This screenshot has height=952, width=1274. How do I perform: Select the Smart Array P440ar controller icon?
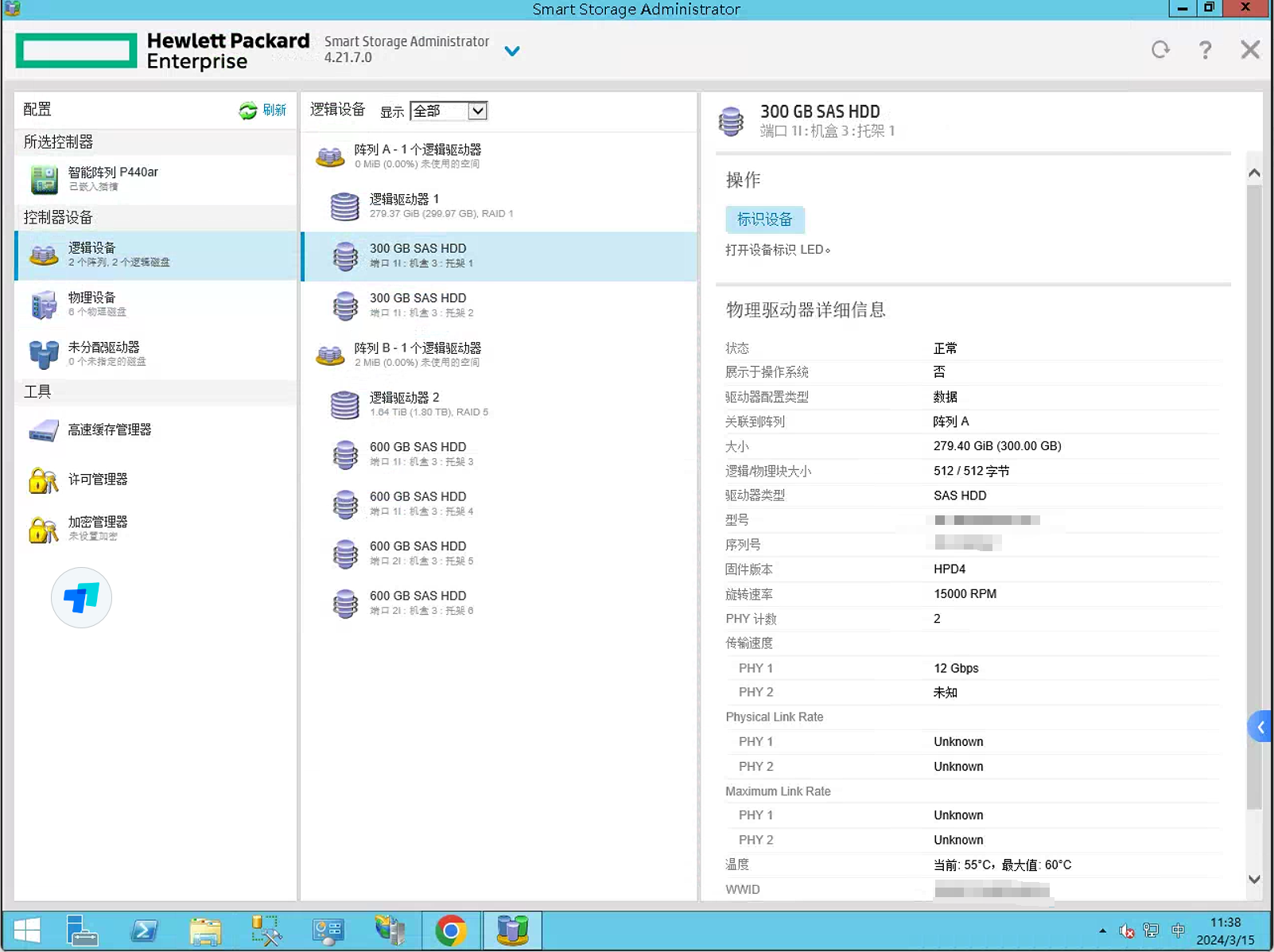[x=45, y=179]
